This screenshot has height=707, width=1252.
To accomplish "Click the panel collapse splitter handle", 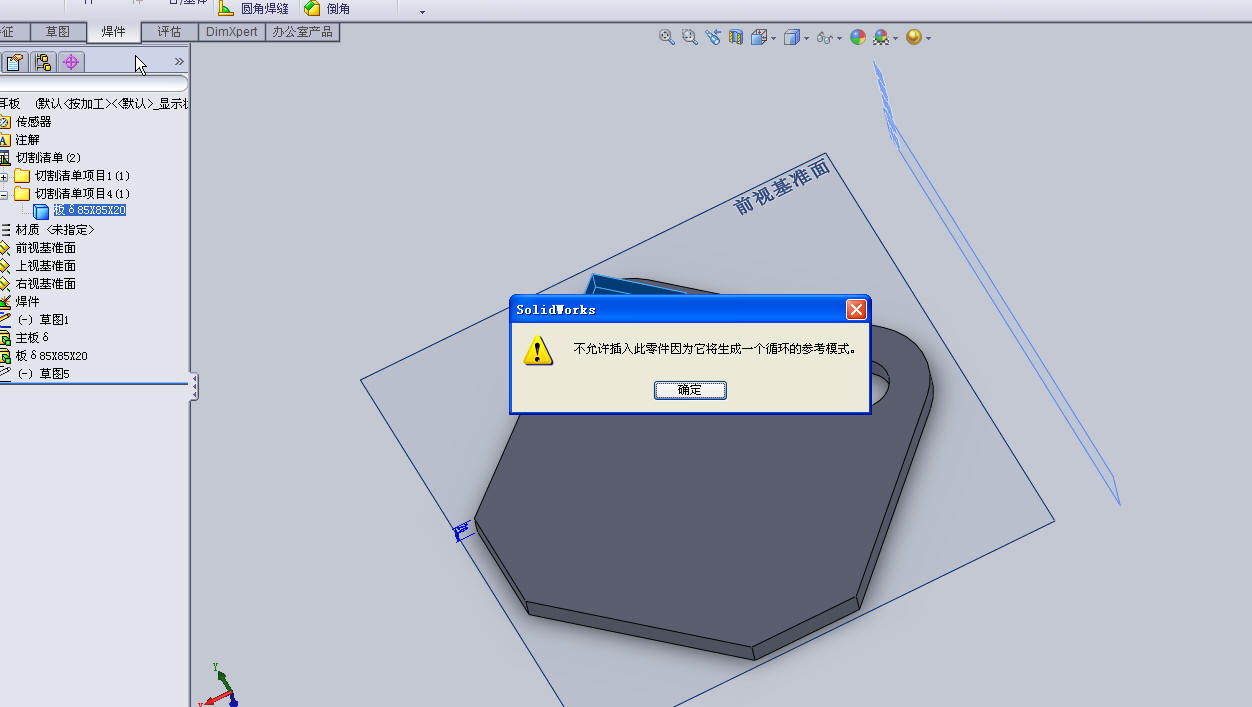I will pos(194,387).
